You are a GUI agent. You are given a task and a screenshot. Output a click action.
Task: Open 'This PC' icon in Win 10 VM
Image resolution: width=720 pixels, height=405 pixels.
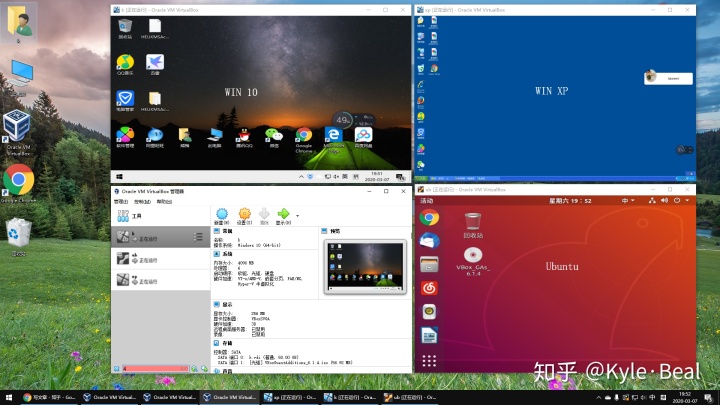coord(214,137)
